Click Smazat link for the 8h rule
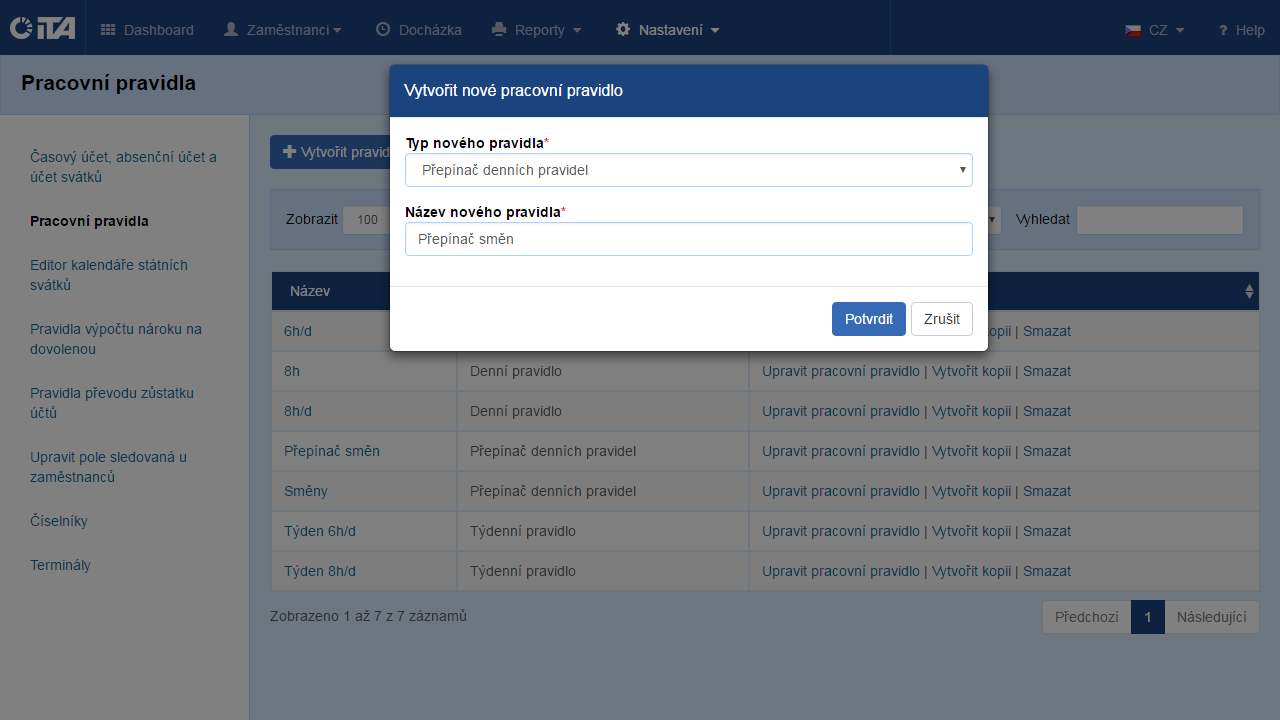 (x=1046, y=371)
